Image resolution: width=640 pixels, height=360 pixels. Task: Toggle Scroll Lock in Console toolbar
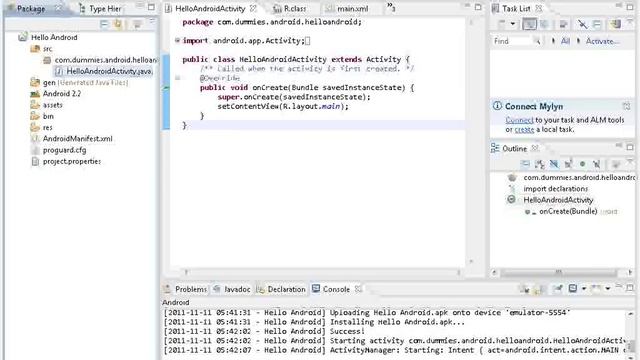539,289
